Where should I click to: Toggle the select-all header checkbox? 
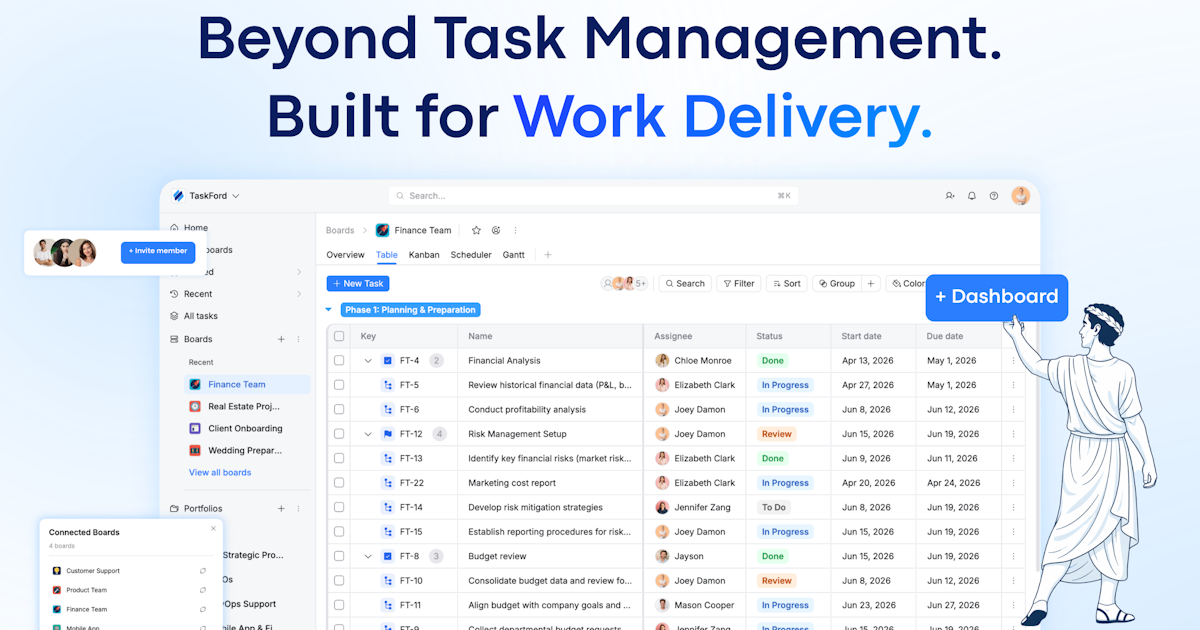coord(339,336)
